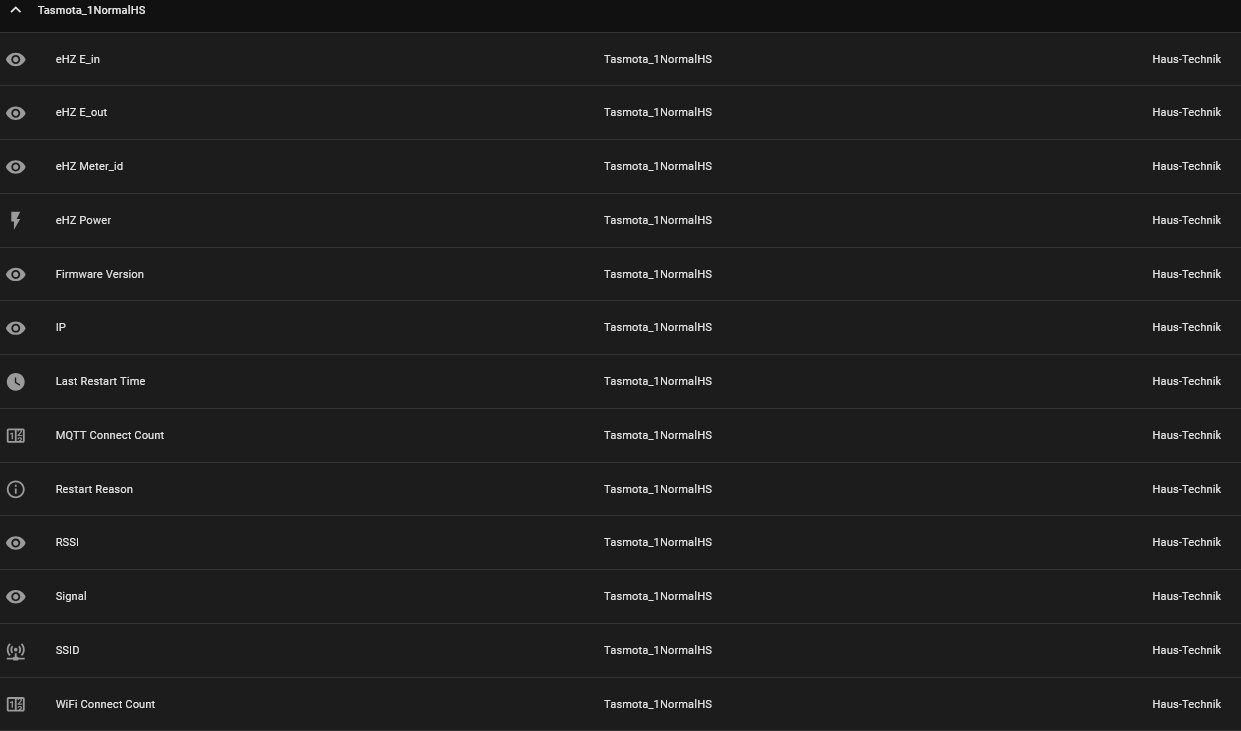
Task: Open the IP entity entry
Action: [x=61, y=327]
